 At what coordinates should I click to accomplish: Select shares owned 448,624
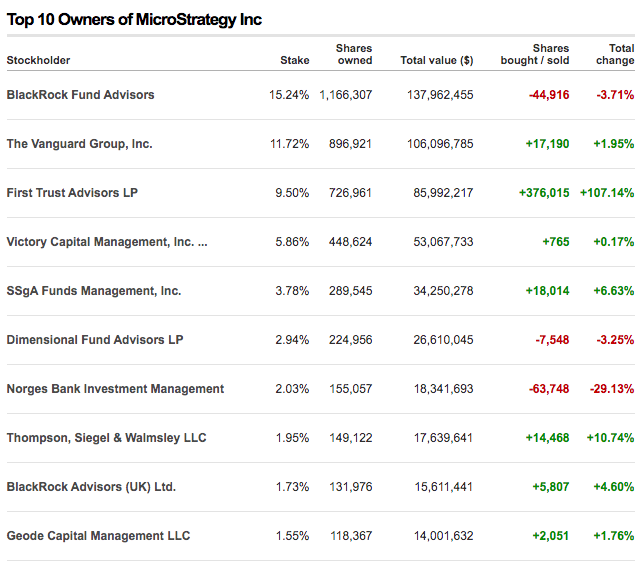[x=350, y=242]
